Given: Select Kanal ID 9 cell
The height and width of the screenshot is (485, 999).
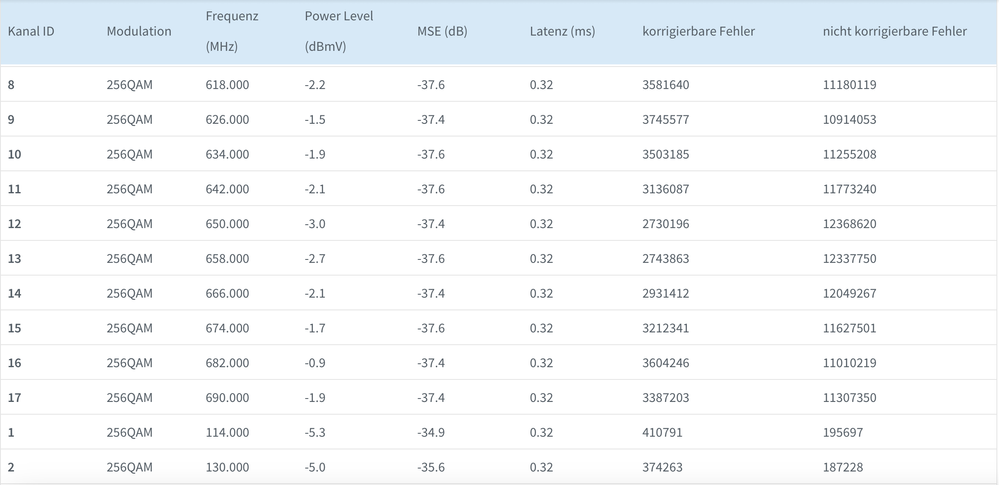Looking at the screenshot, I should [x=11, y=120].
